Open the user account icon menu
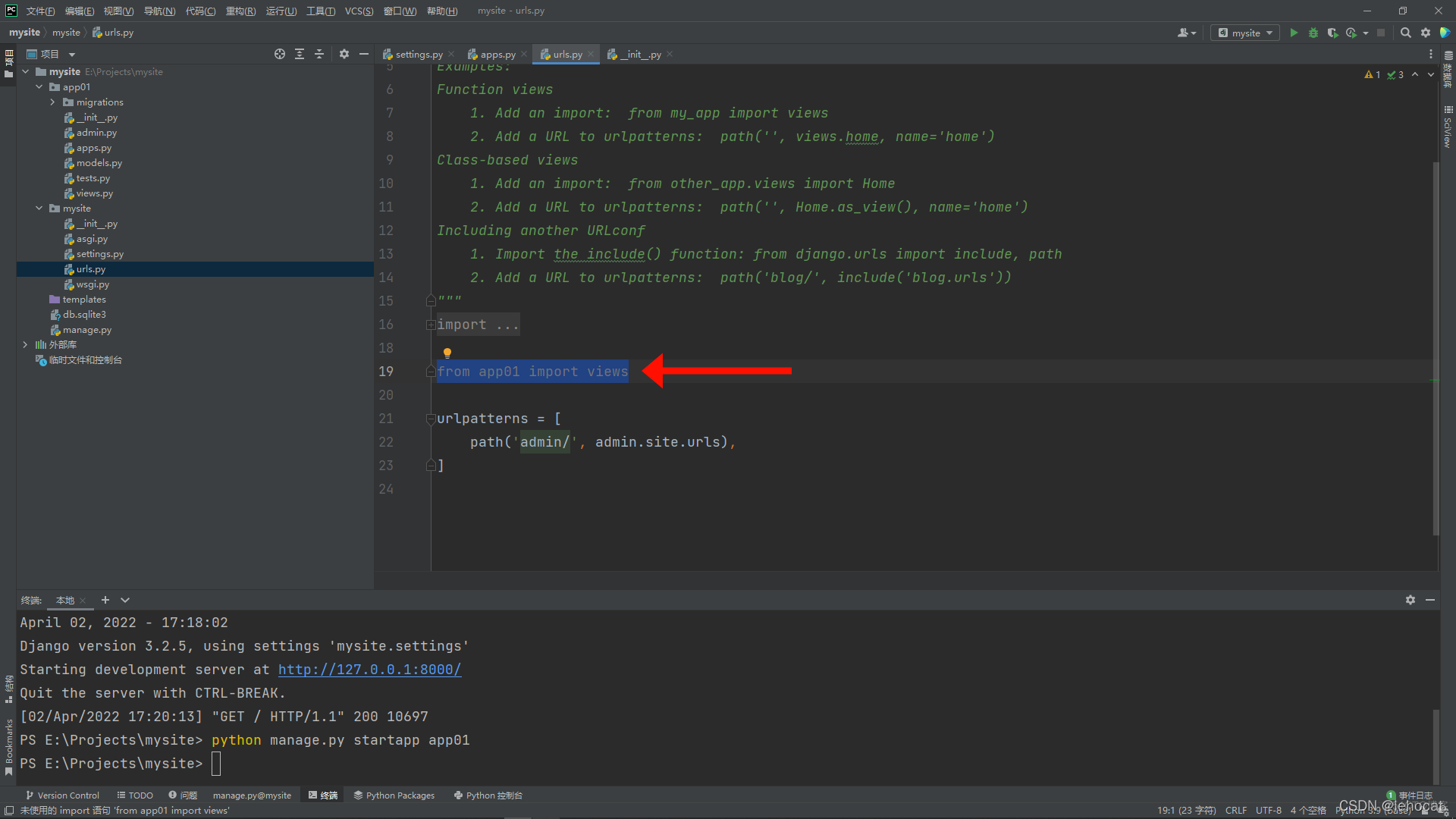Screen dimensions: 1456x819 (x=1186, y=33)
